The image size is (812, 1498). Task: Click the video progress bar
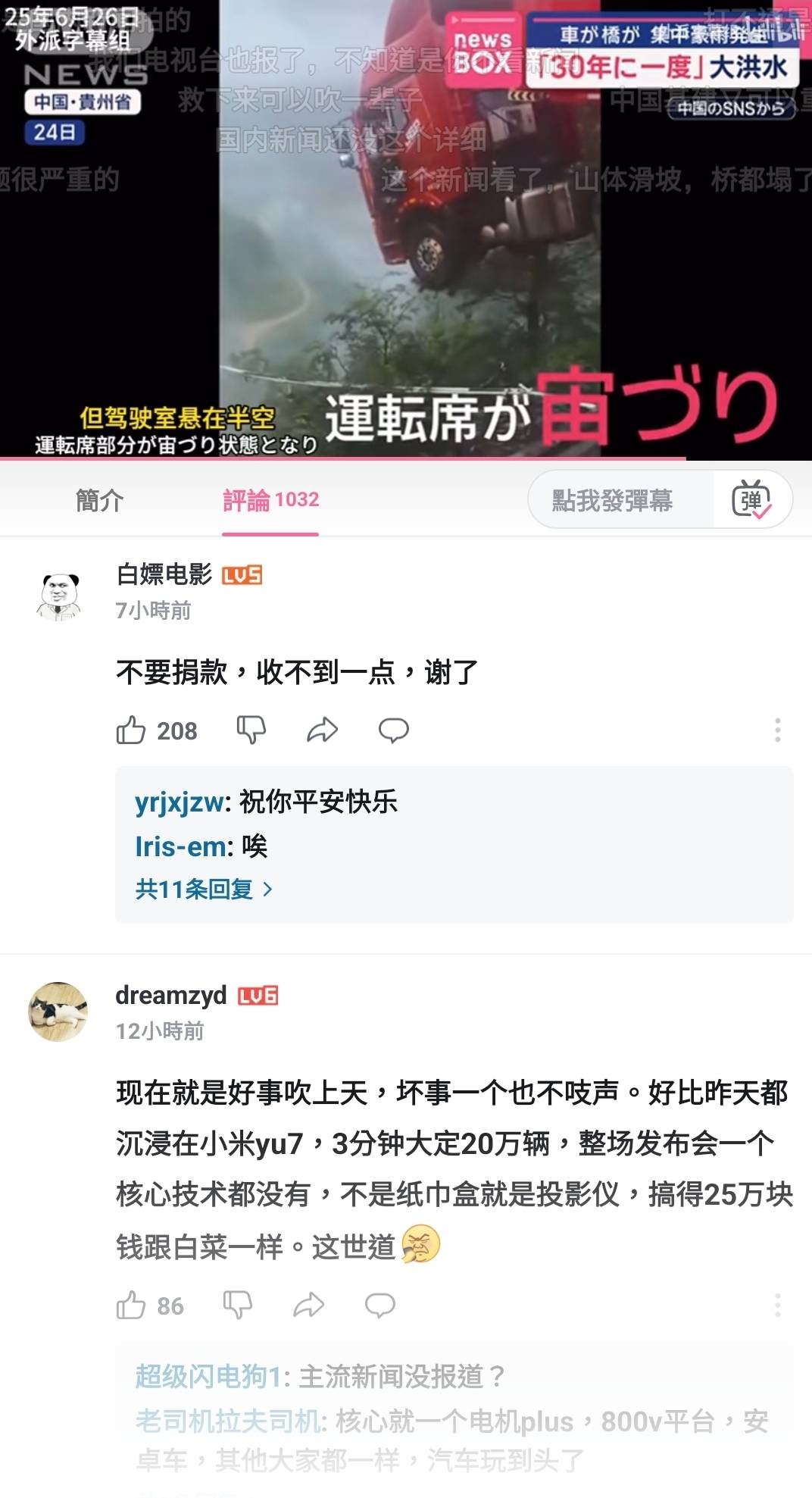tap(406, 458)
